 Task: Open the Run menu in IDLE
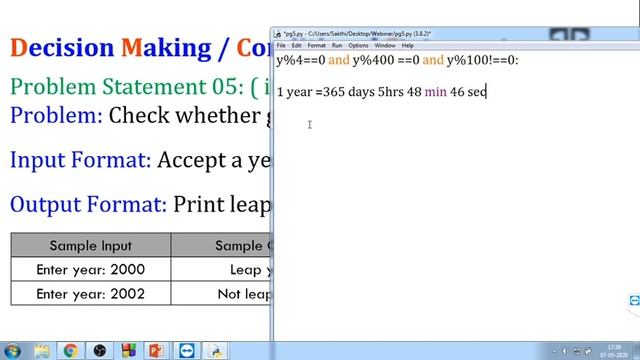337,46
